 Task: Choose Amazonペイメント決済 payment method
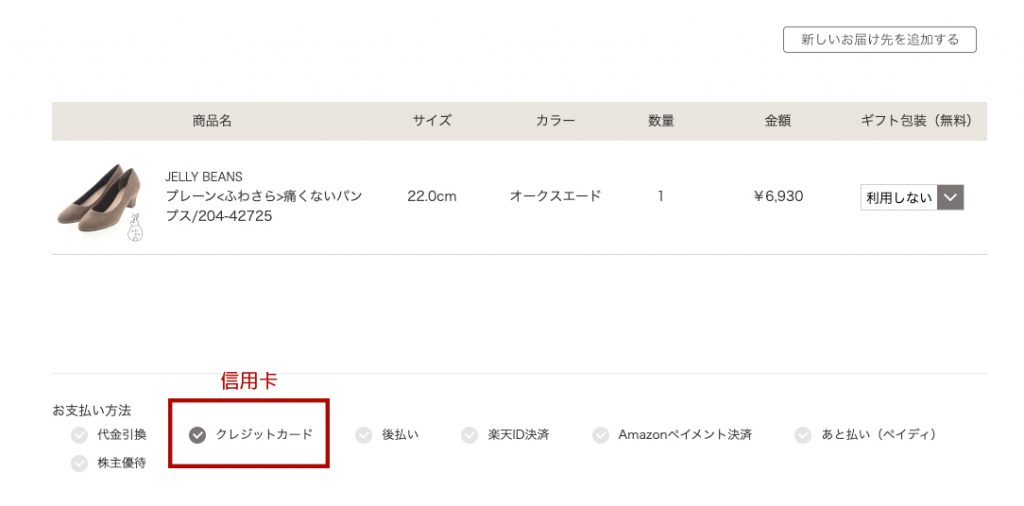(x=672, y=435)
